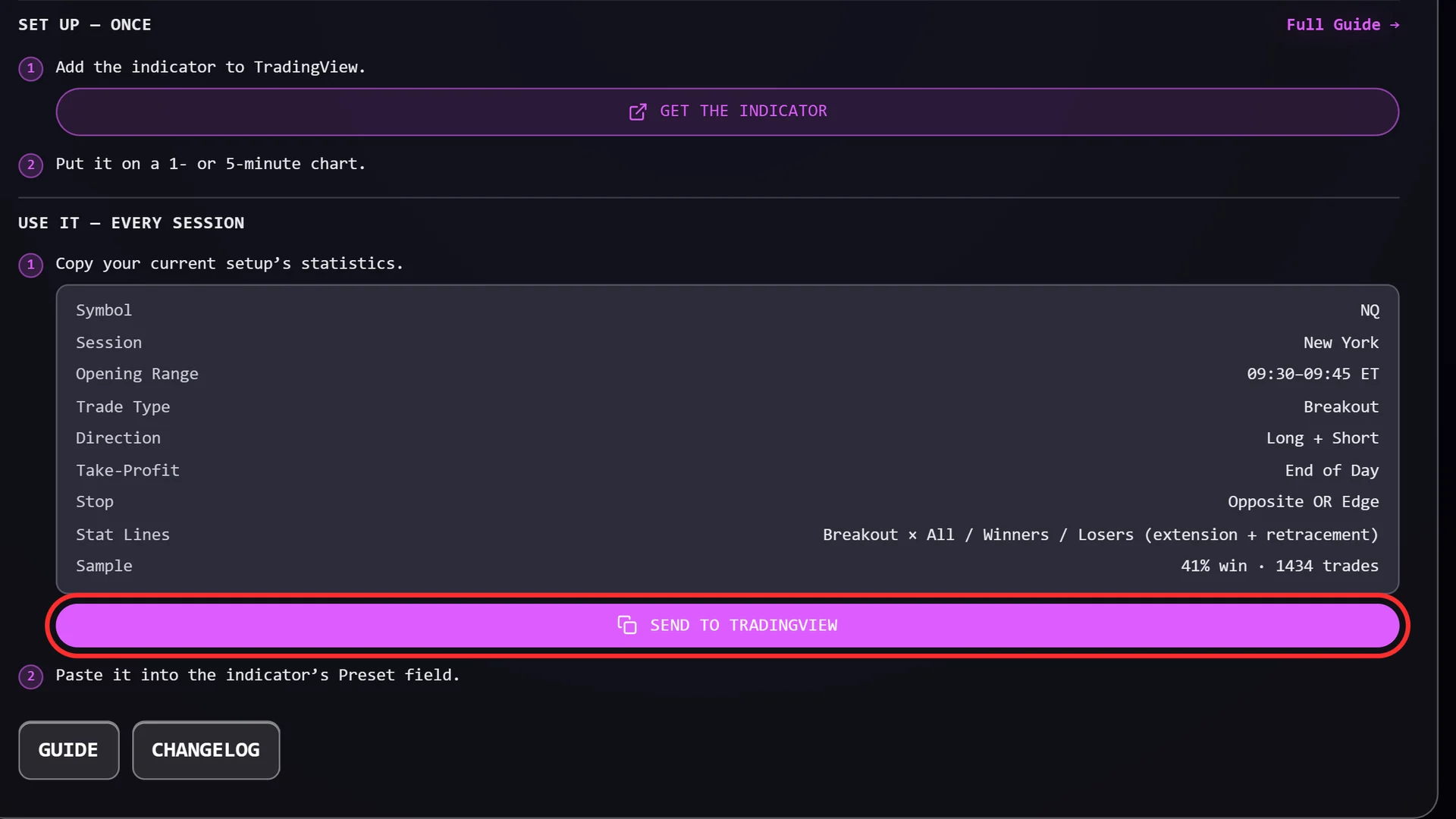Viewport: 1456px width, 819px height.
Task: Click the Trade Type label
Action: (x=123, y=406)
